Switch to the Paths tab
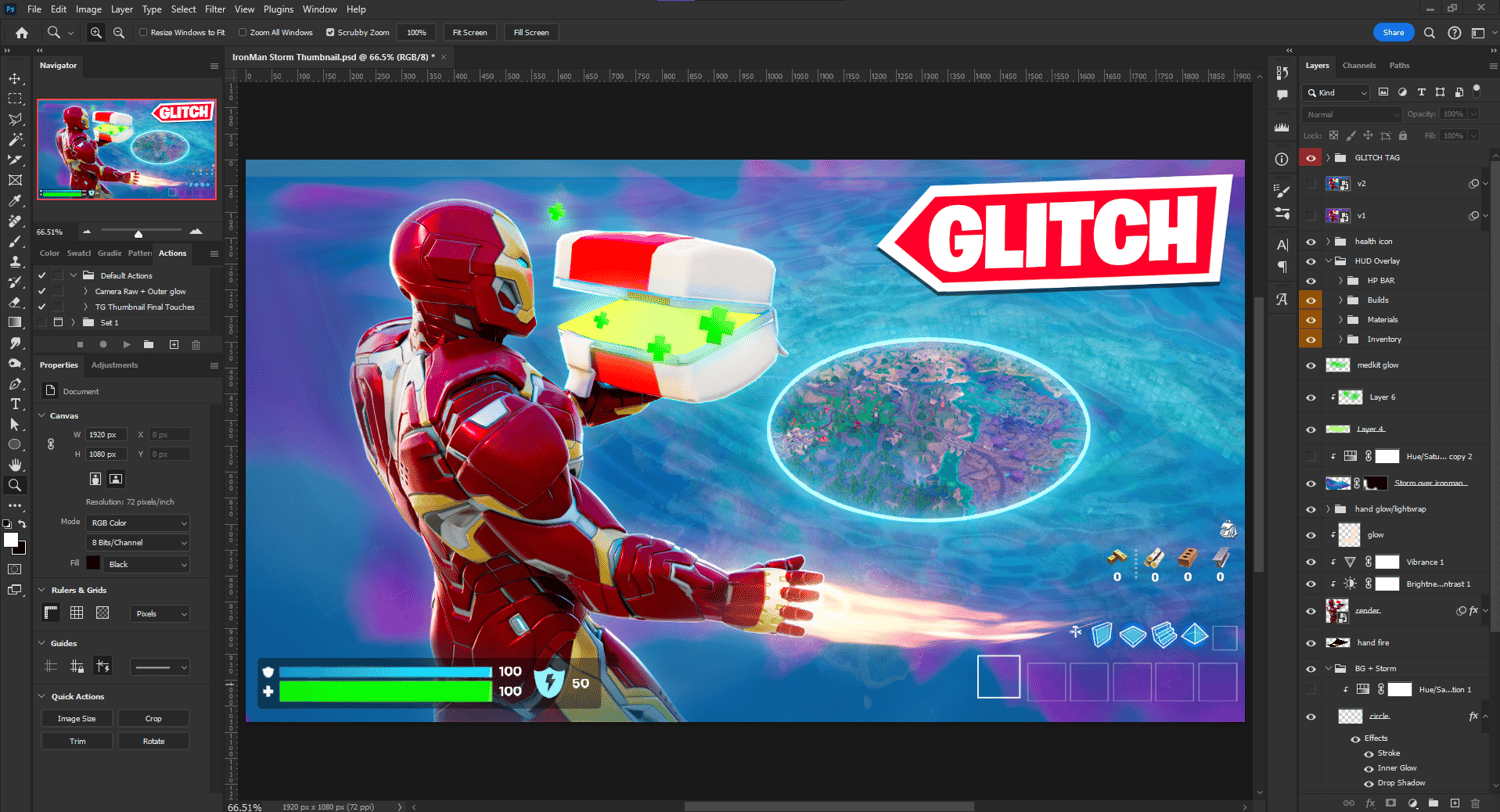 (1400, 65)
